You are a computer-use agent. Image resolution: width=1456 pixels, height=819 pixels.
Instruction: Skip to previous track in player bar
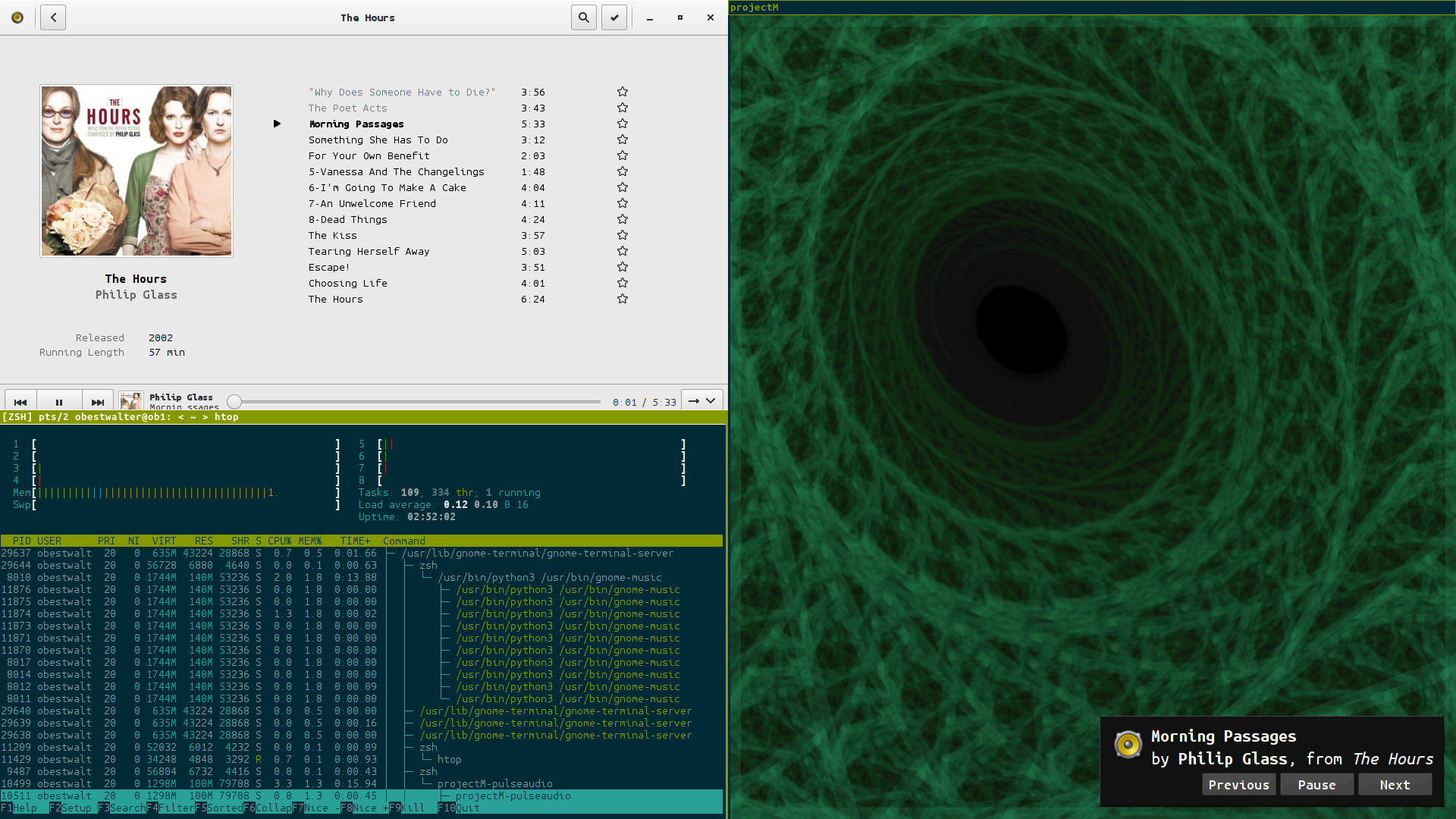(x=20, y=402)
